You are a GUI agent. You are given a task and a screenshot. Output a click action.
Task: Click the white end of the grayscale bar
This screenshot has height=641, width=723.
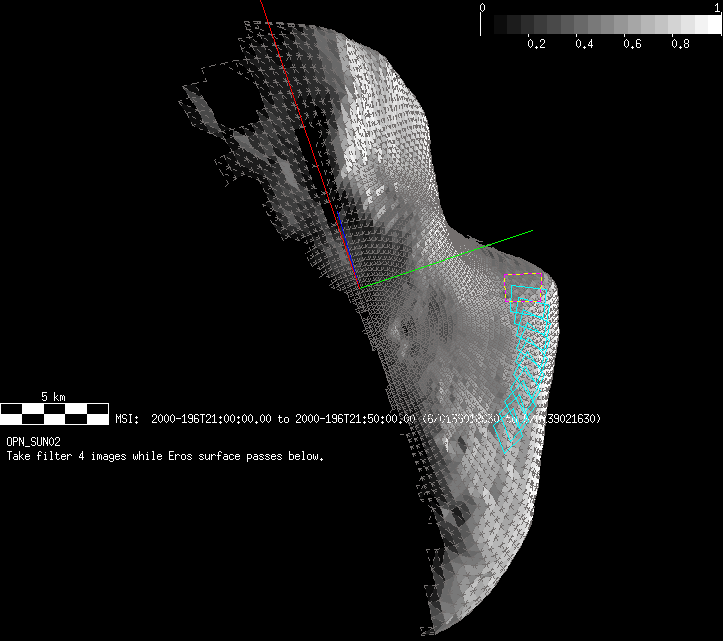(708, 25)
